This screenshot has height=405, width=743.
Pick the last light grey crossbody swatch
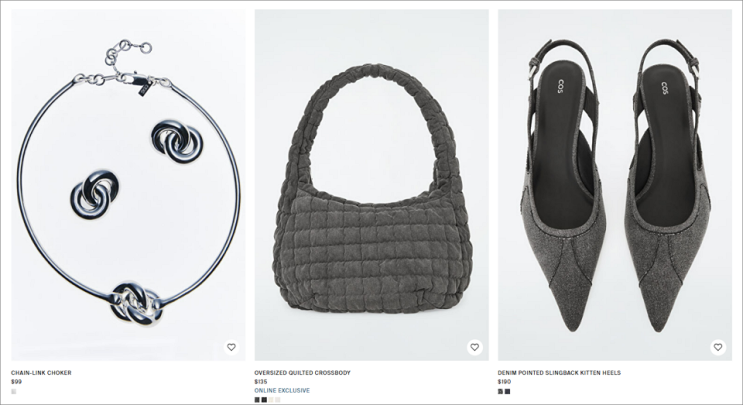tap(278, 400)
